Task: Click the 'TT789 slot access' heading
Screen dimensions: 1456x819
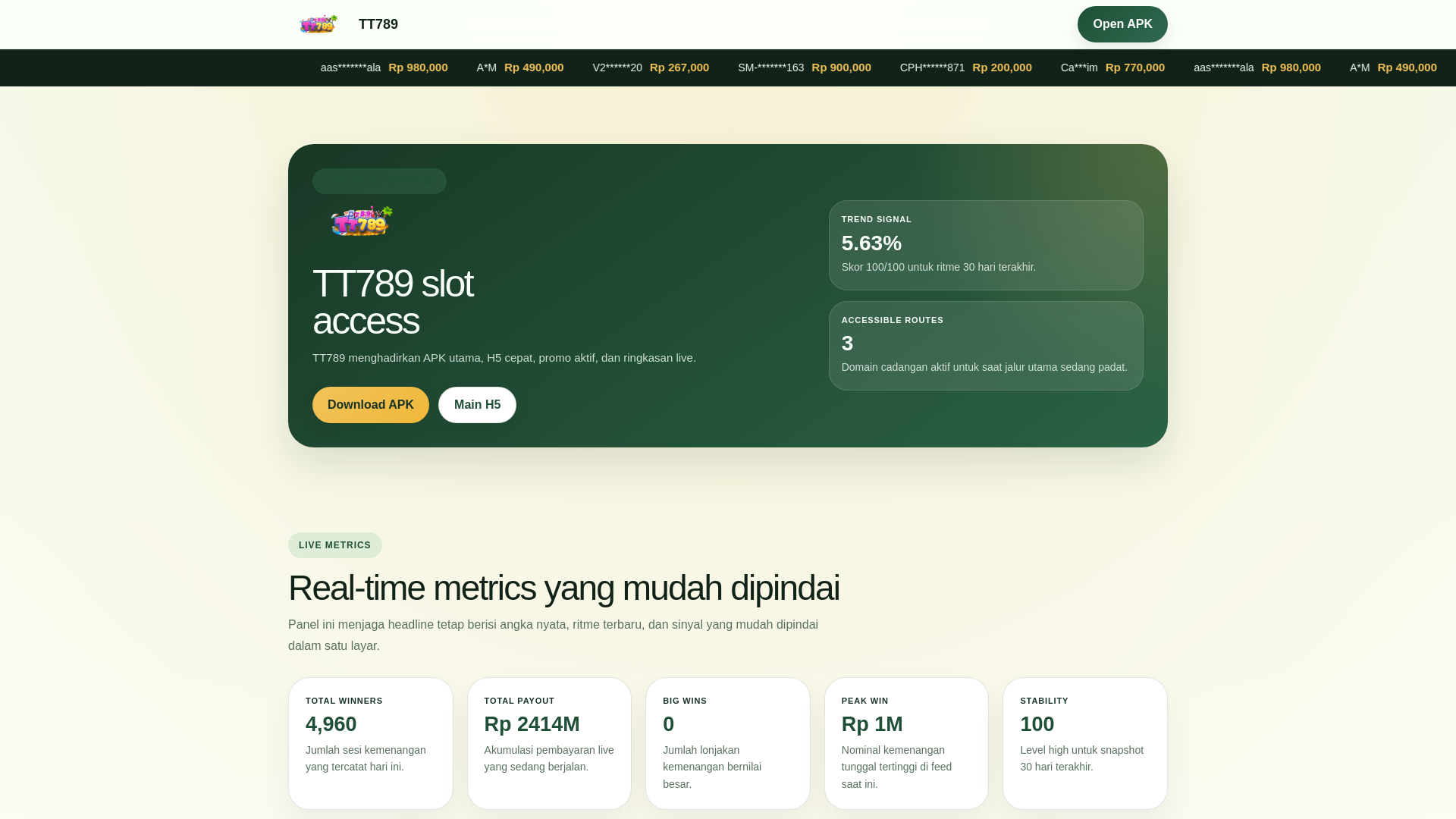Action: pos(393,302)
